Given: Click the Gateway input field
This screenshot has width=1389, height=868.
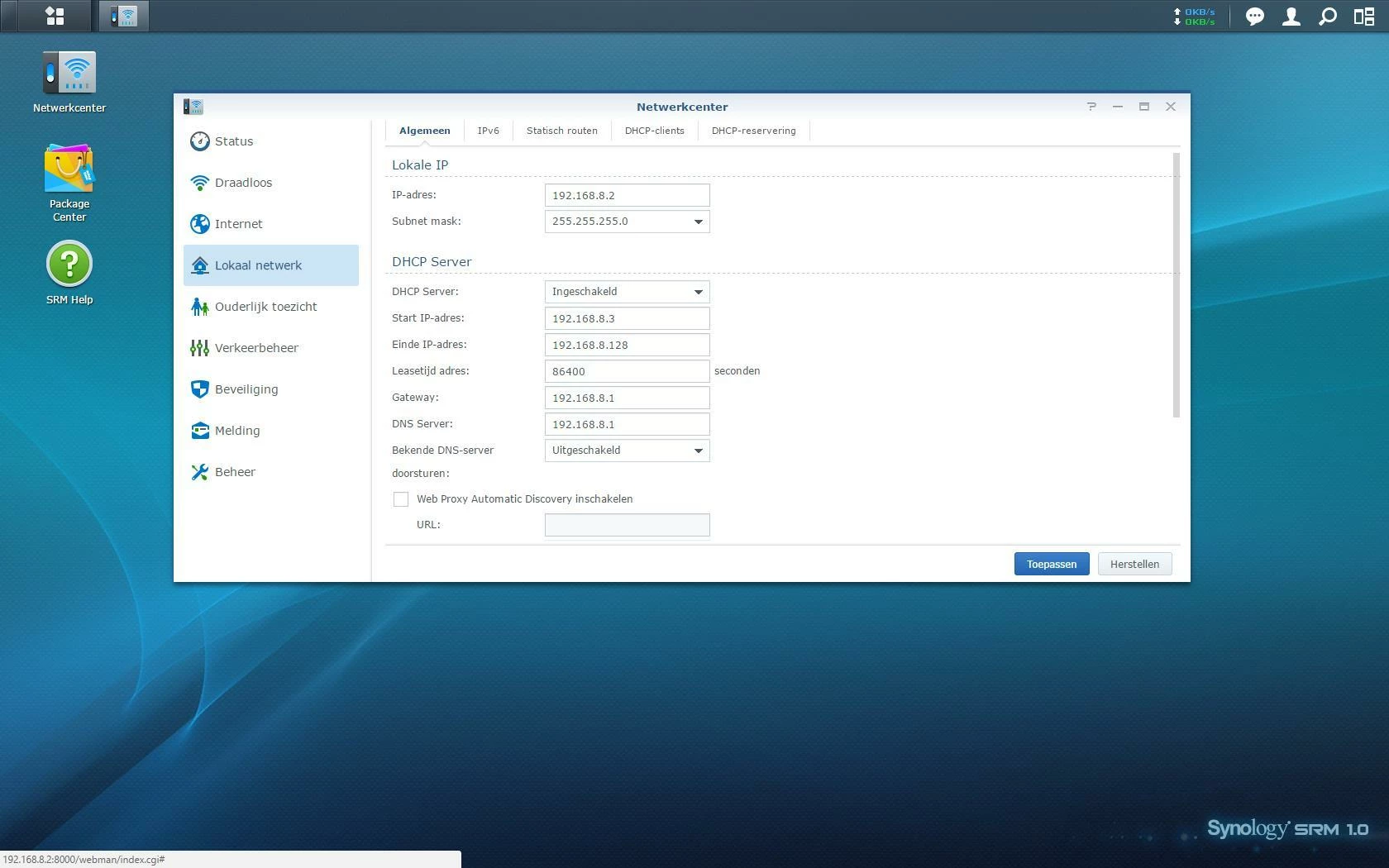Looking at the screenshot, I should pyautogui.click(x=628, y=398).
